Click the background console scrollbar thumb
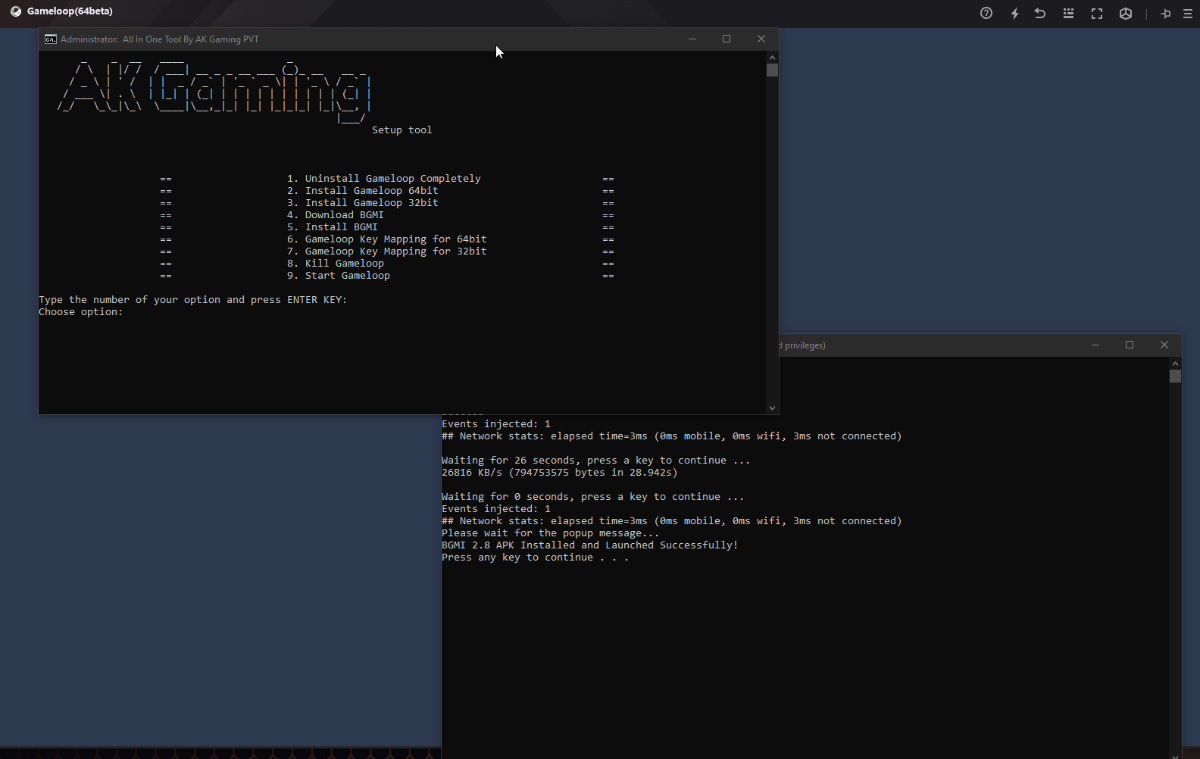The height and width of the screenshot is (759, 1200). click(1175, 376)
